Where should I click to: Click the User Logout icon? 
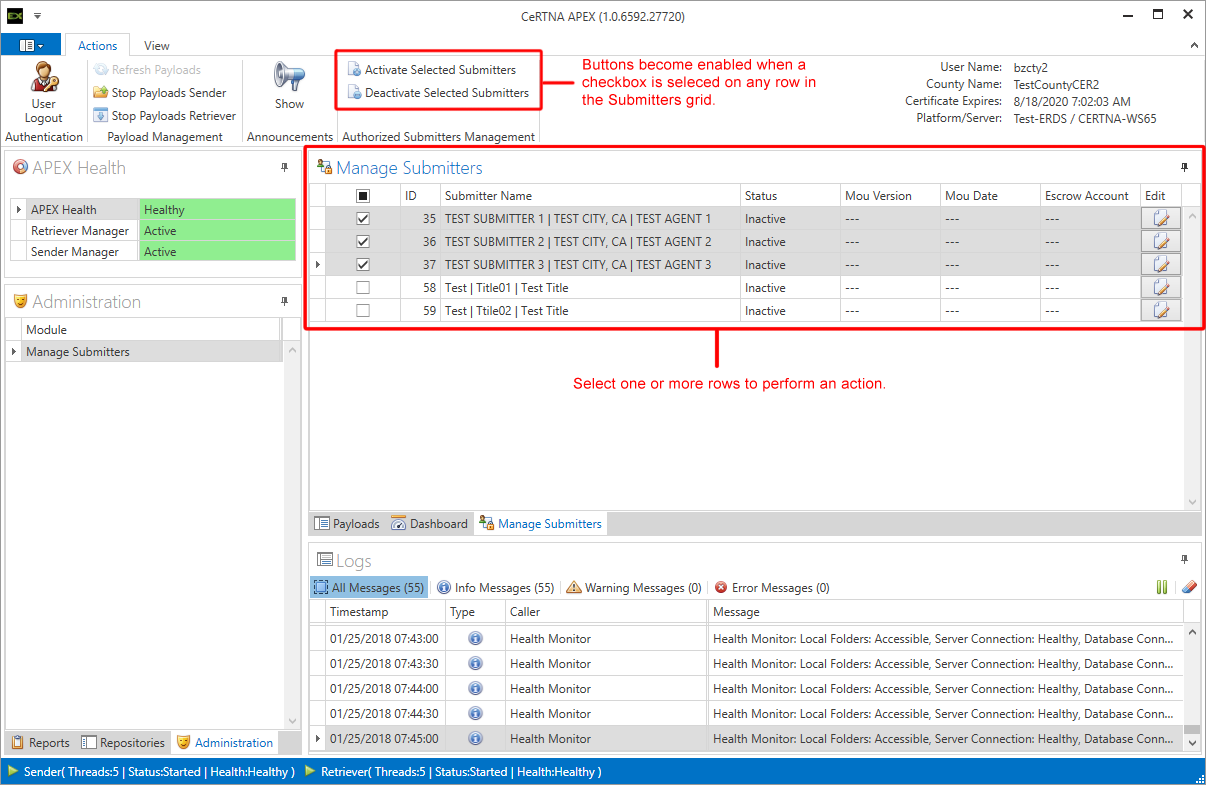[x=43, y=78]
